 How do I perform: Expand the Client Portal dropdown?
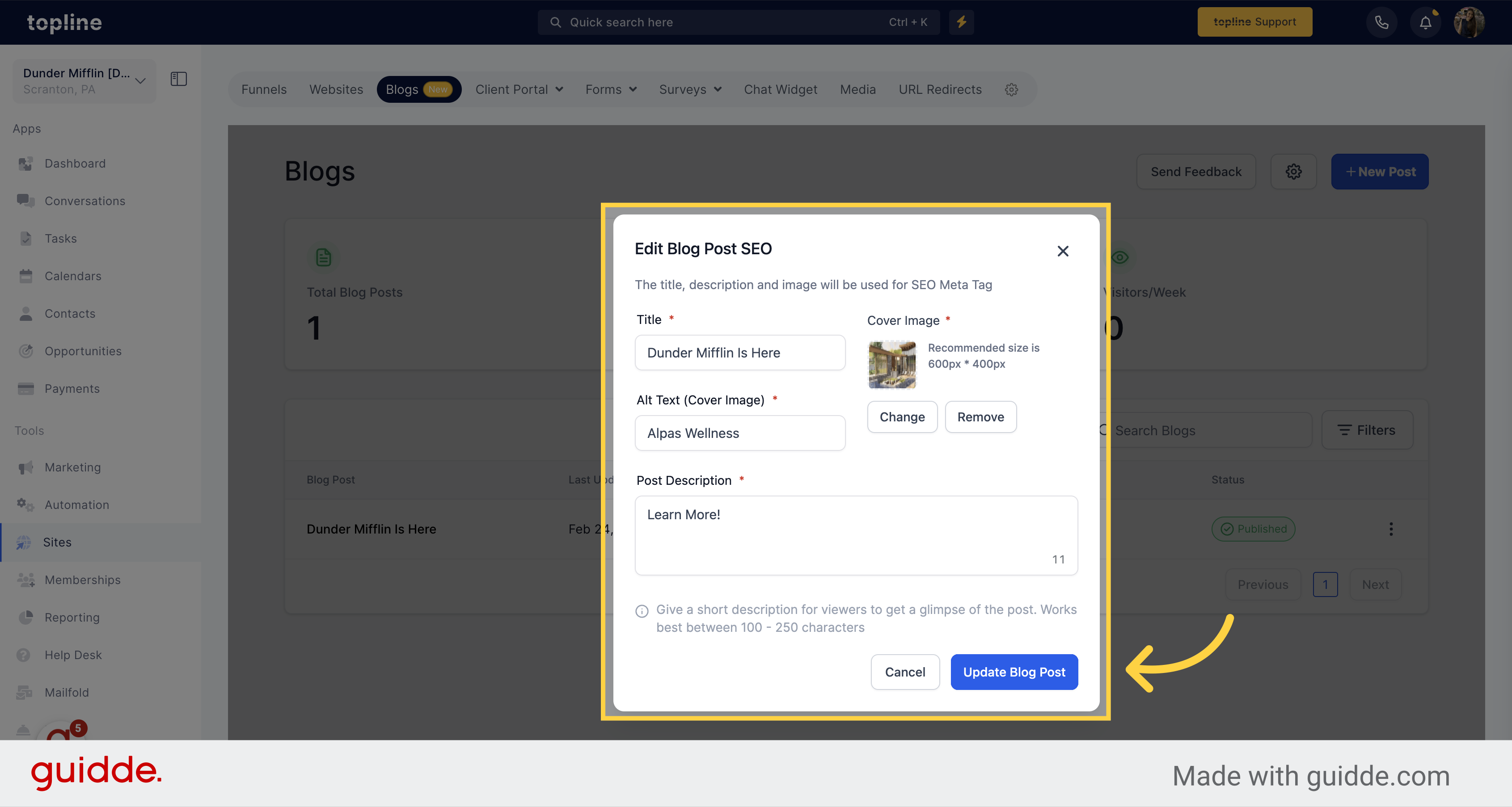[x=519, y=90]
